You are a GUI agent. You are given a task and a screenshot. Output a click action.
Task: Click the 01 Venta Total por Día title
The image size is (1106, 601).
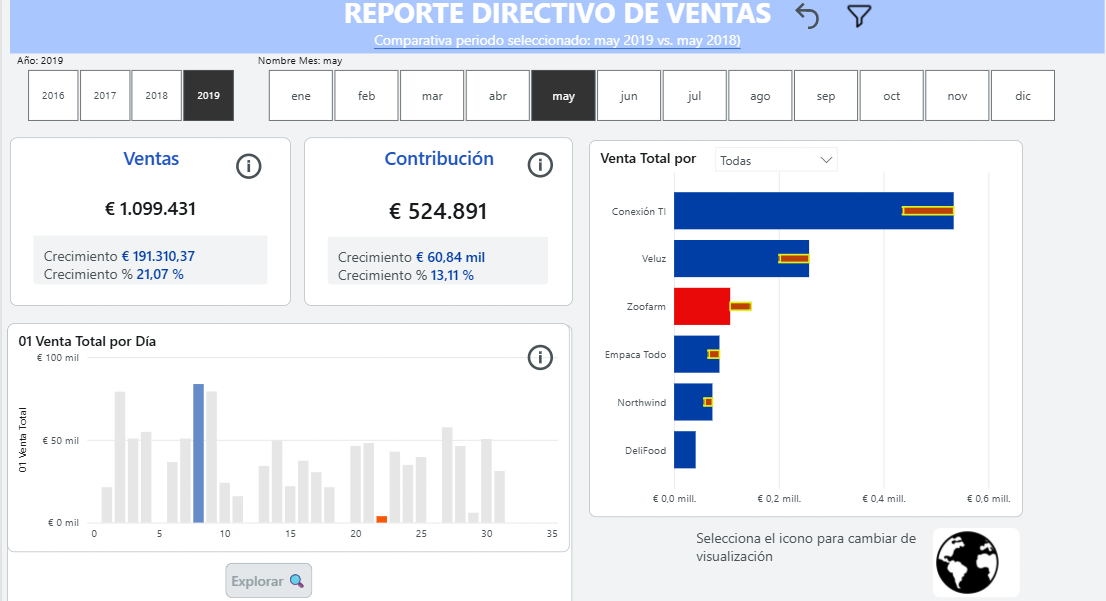[87, 341]
